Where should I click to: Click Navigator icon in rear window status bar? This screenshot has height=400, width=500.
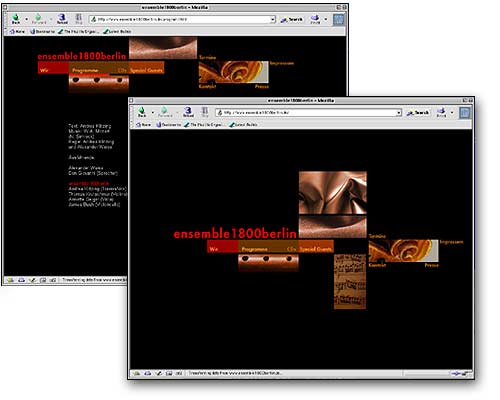11,280
